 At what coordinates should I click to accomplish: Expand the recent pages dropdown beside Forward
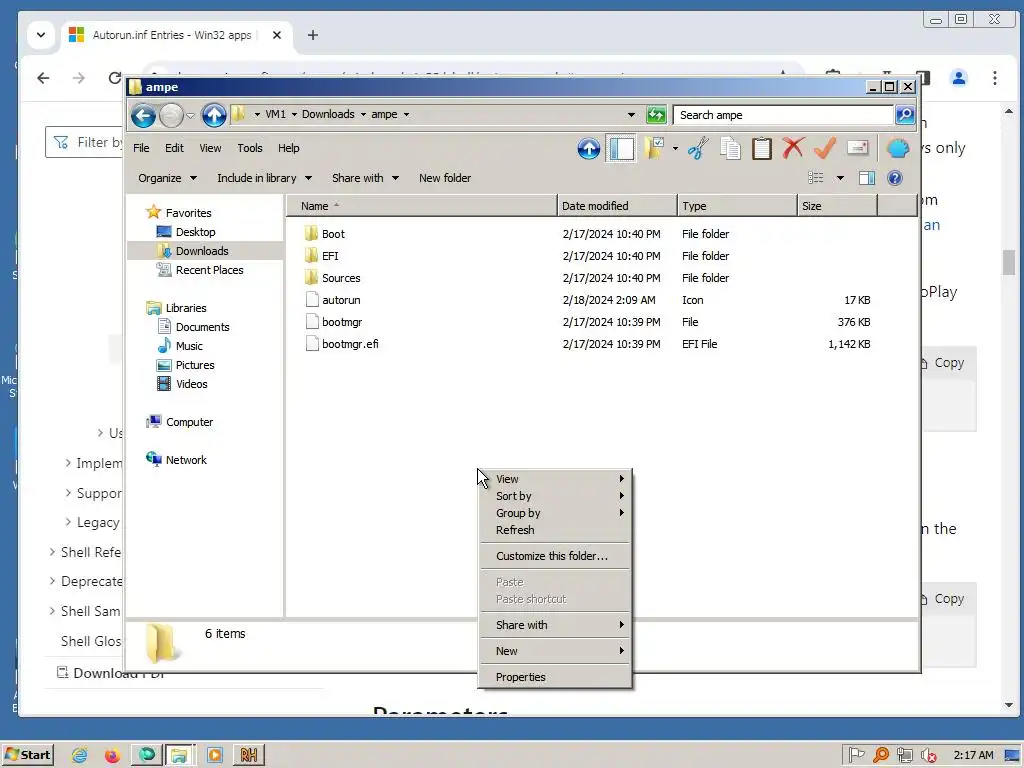[190, 116]
